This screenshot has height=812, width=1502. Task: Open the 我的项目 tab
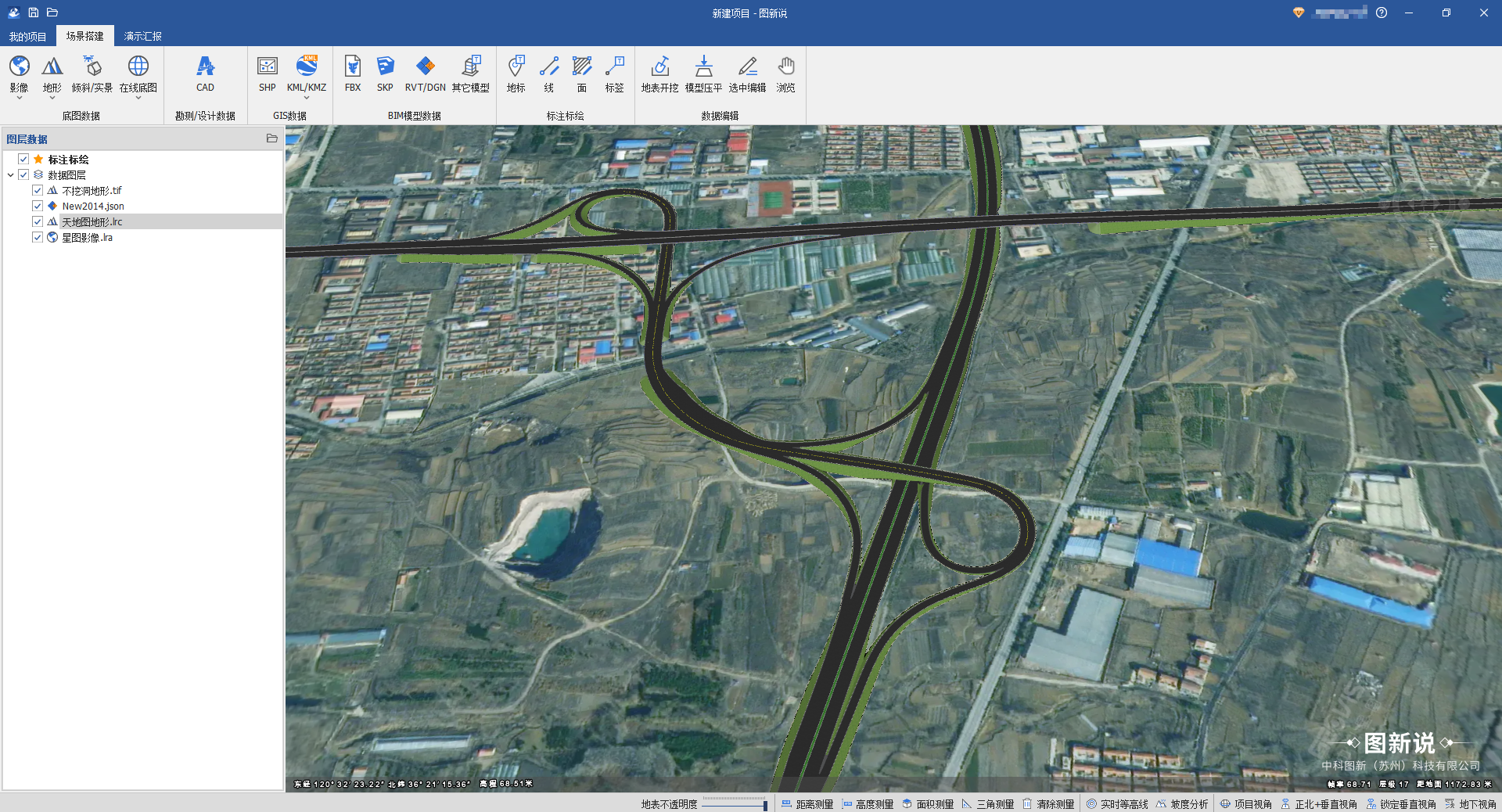tap(28, 37)
